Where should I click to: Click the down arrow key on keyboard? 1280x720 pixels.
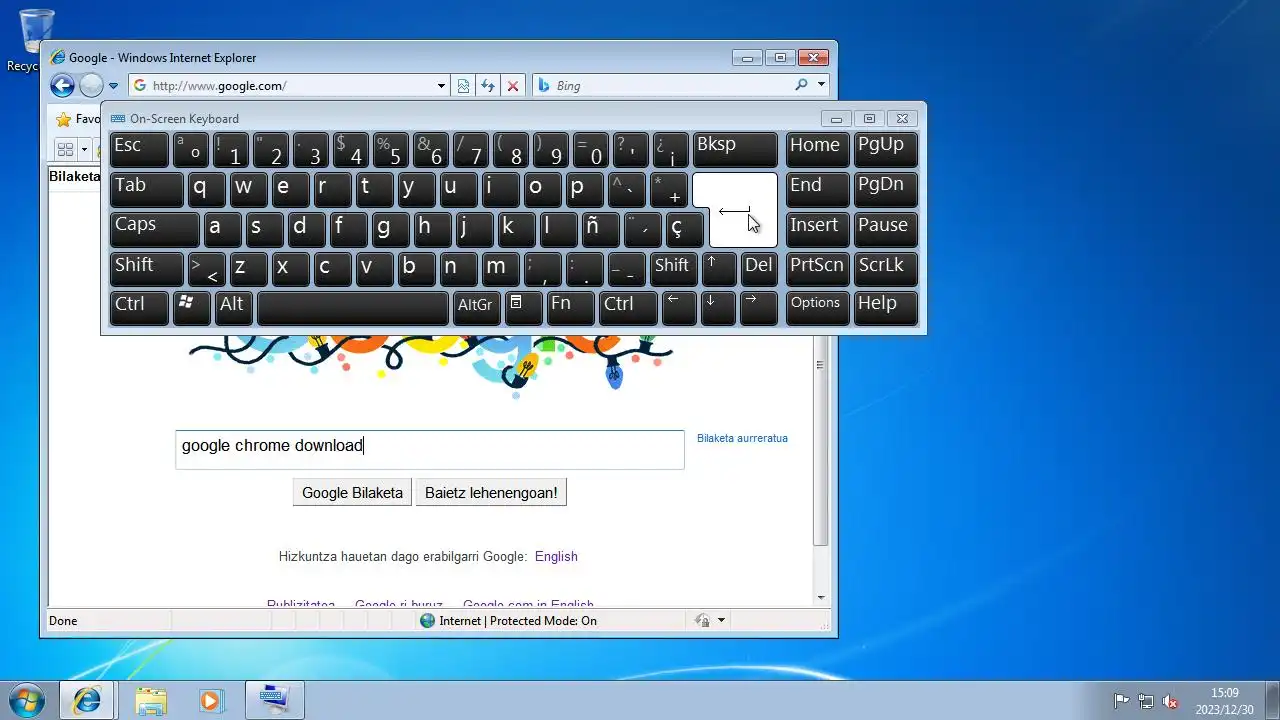click(x=718, y=309)
